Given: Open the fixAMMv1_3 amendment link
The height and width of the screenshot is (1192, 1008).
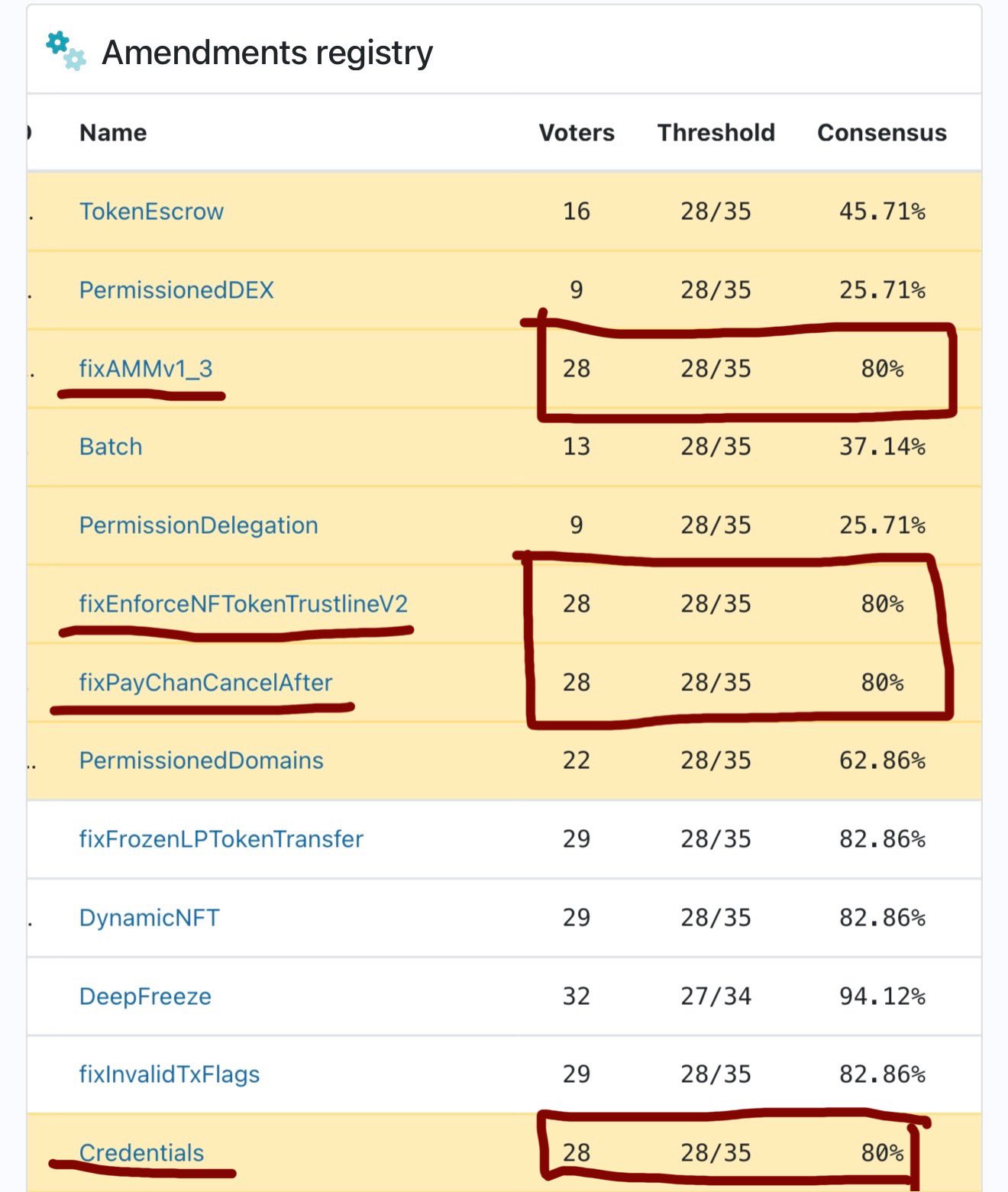Looking at the screenshot, I should (x=146, y=369).
